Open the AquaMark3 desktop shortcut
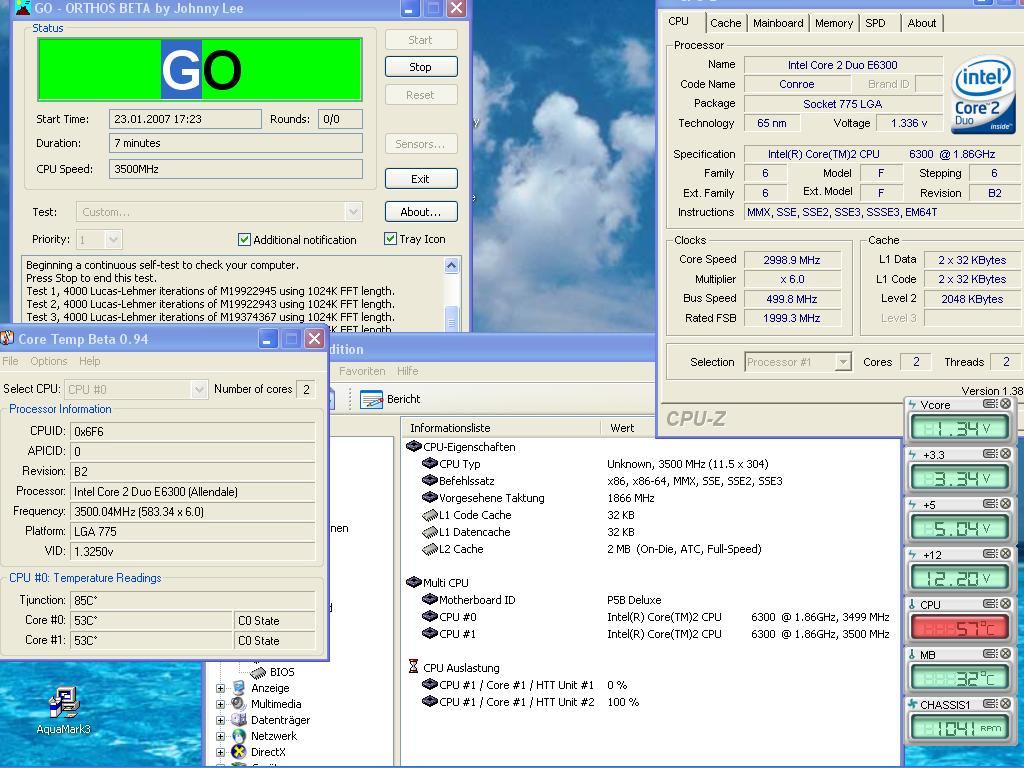Screen dimensions: 1024x768 point(63,711)
